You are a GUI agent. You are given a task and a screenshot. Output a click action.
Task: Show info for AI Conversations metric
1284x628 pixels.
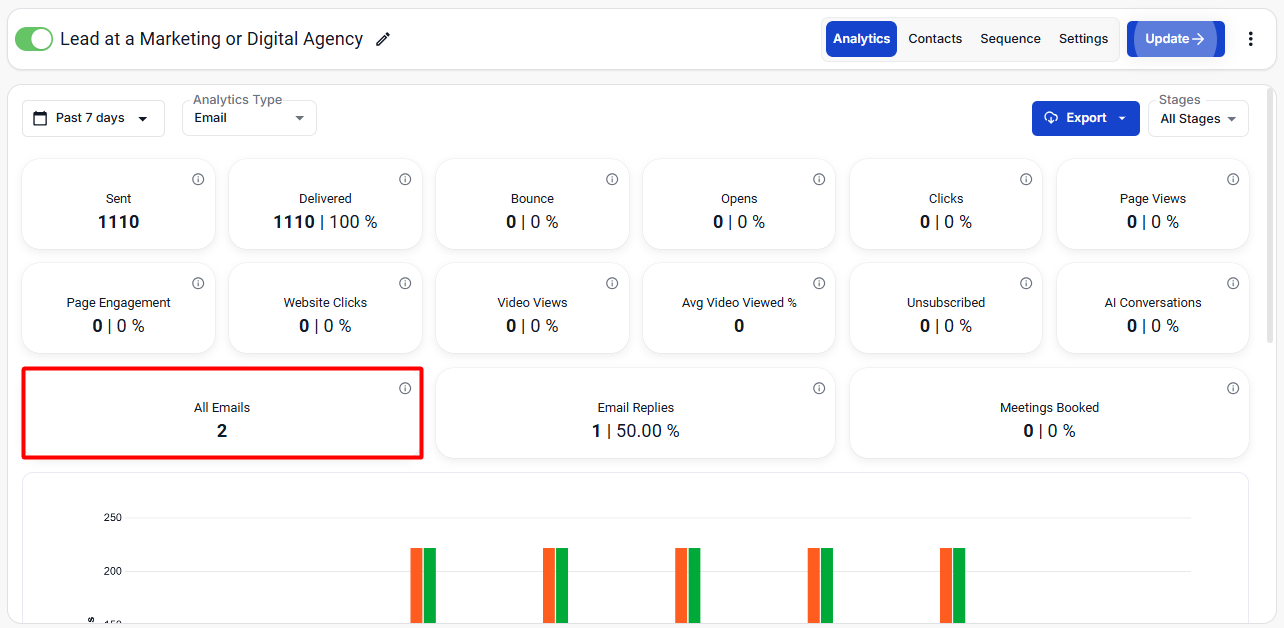tap(1233, 283)
